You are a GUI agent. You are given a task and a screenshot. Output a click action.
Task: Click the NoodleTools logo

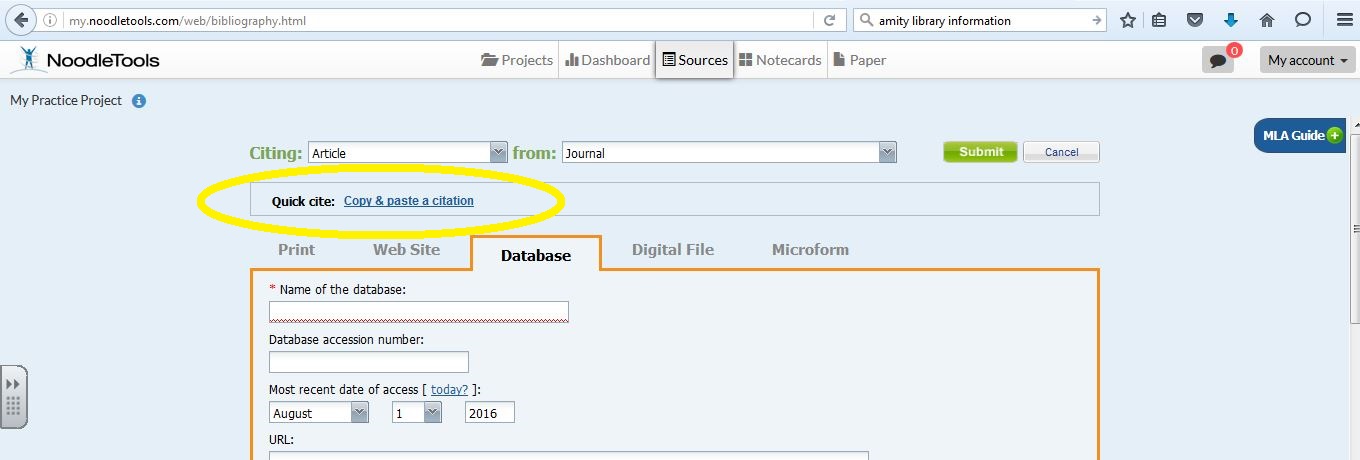[85, 60]
